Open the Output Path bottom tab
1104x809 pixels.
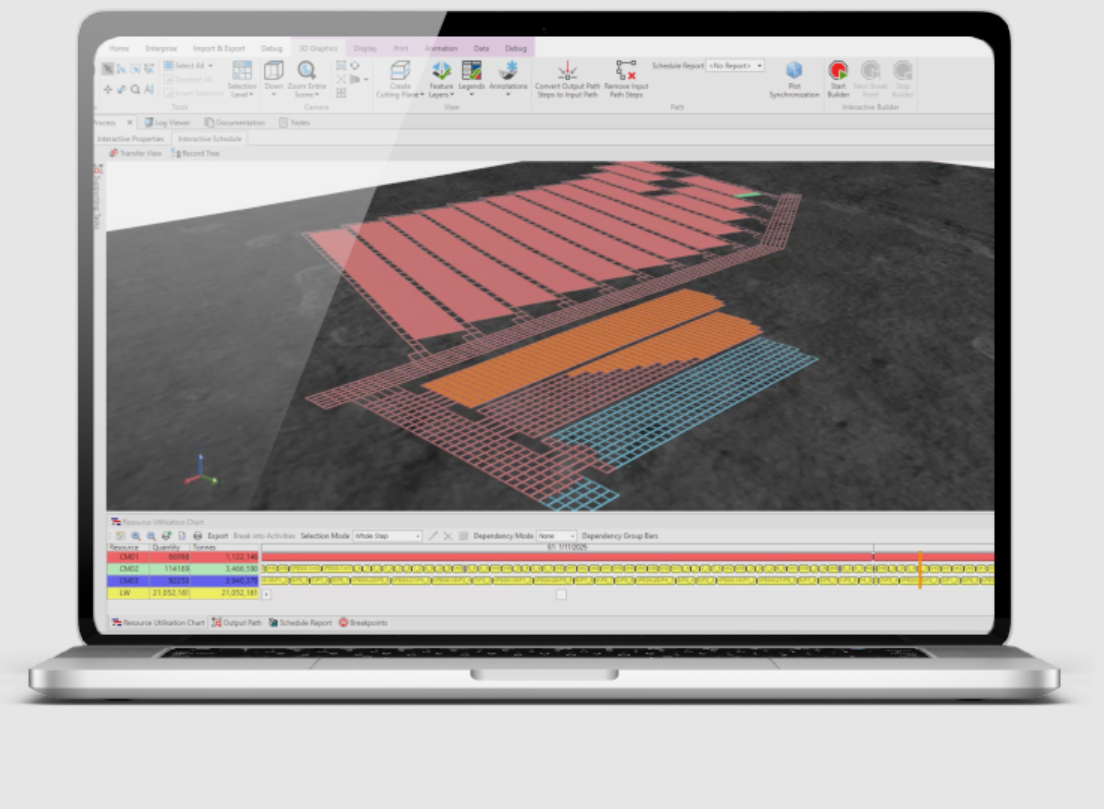point(237,622)
